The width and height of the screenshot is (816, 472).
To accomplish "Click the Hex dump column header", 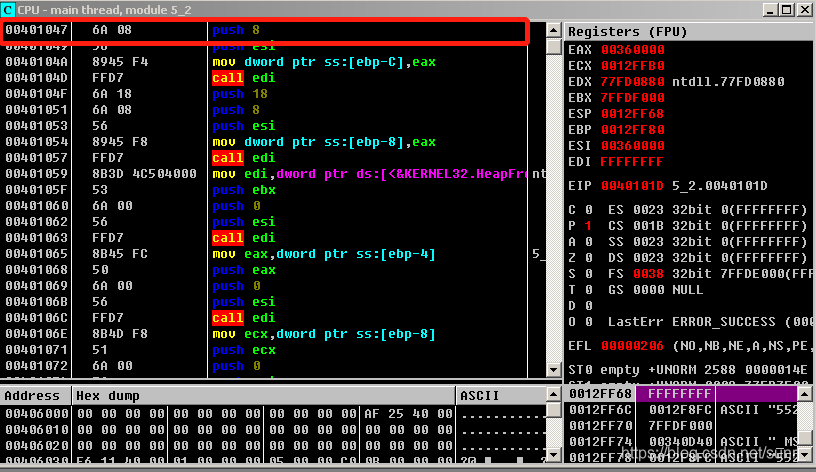I will point(263,396).
